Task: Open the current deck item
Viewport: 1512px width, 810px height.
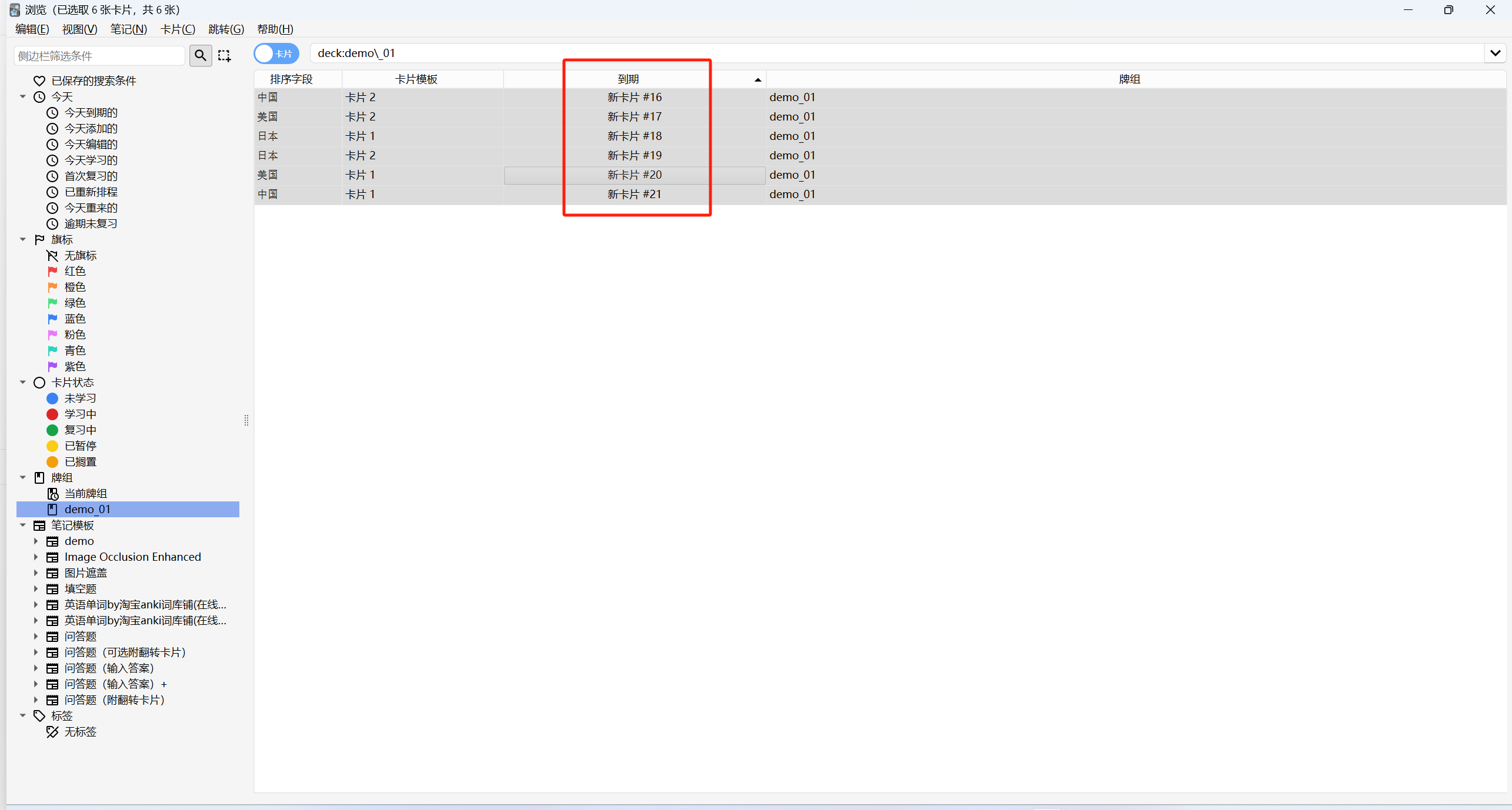Action: click(85, 493)
